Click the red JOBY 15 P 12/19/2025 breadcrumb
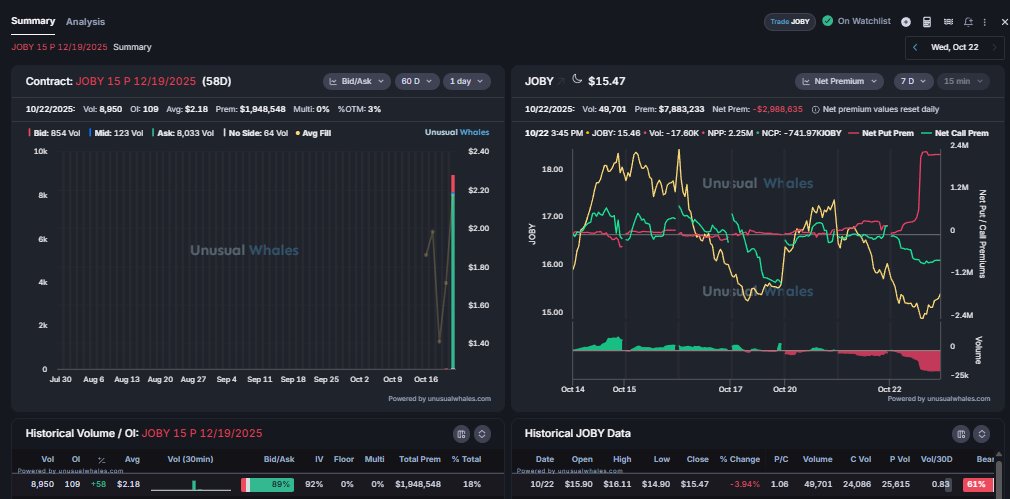 pos(59,47)
